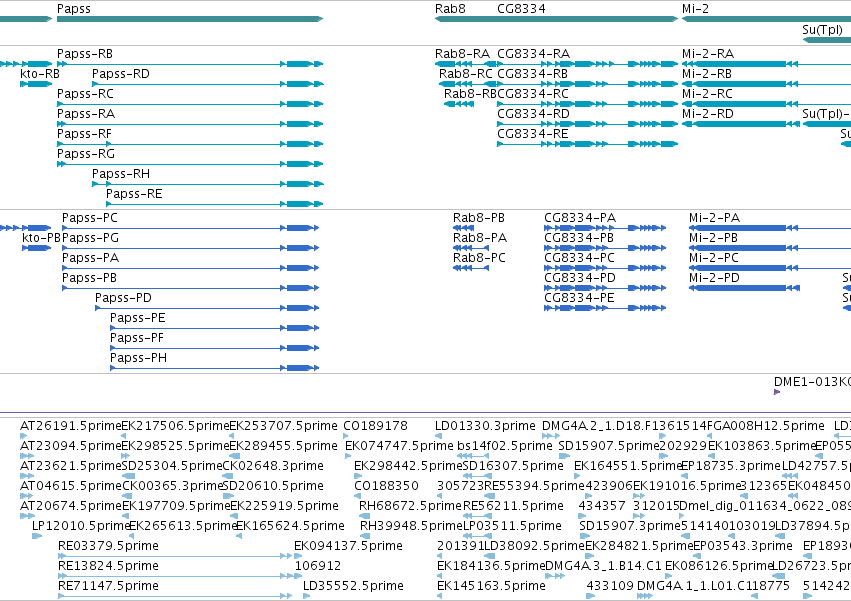Open the EK094137.5prime EST label

348,546
